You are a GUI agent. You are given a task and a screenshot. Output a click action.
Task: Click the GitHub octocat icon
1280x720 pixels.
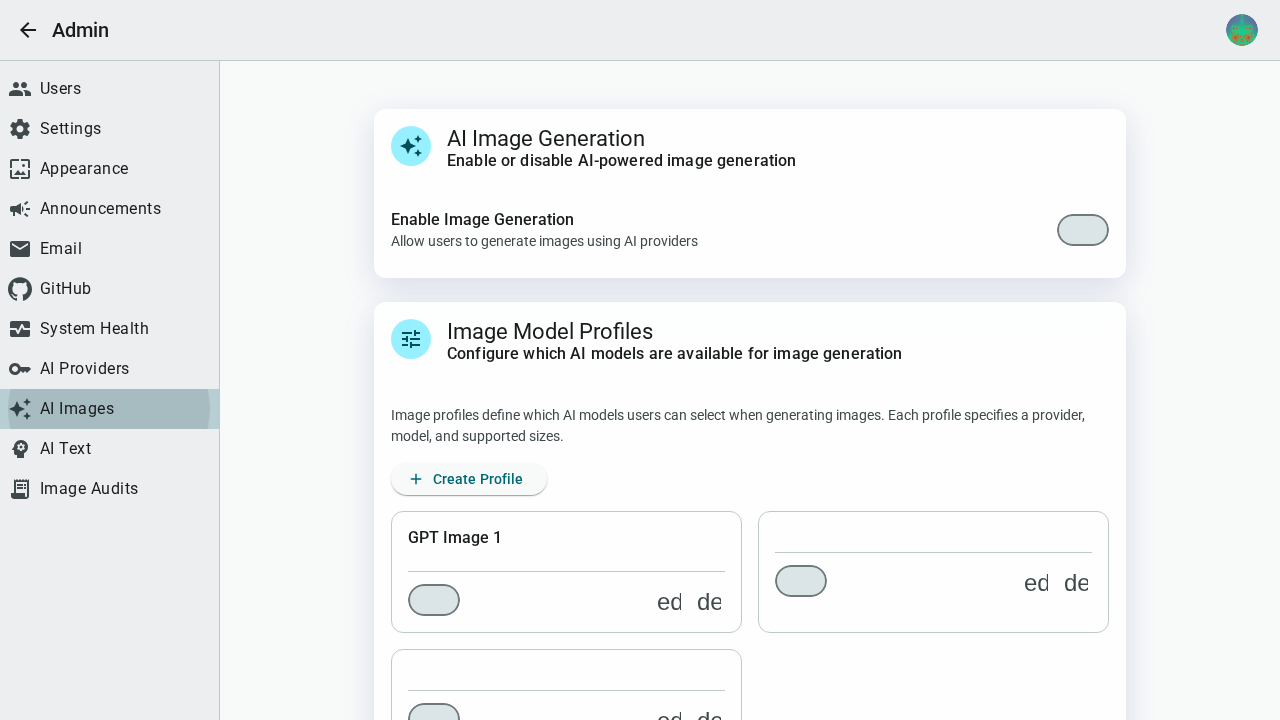20,289
